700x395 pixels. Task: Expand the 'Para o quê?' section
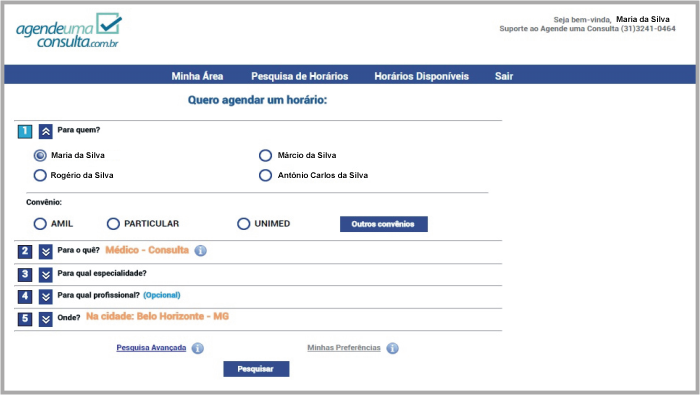pos(46,252)
